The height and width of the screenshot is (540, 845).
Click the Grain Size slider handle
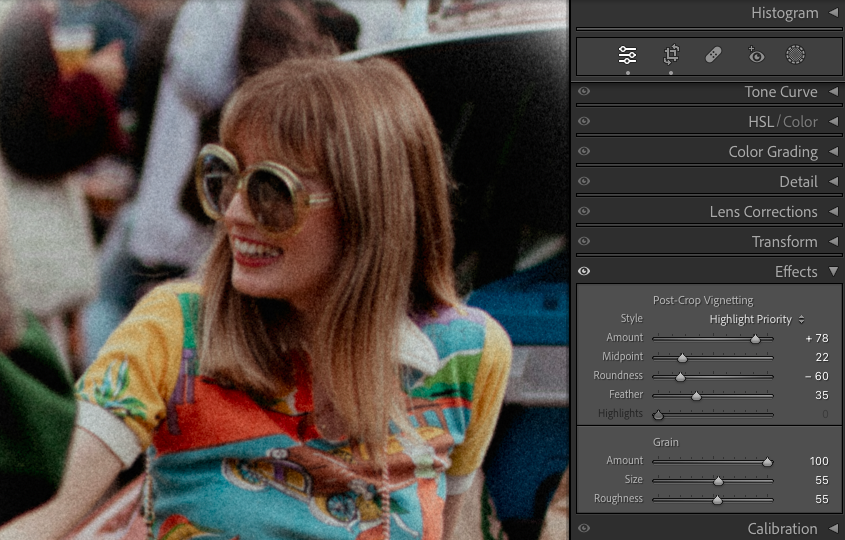pyautogui.click(x=718, y=481)
